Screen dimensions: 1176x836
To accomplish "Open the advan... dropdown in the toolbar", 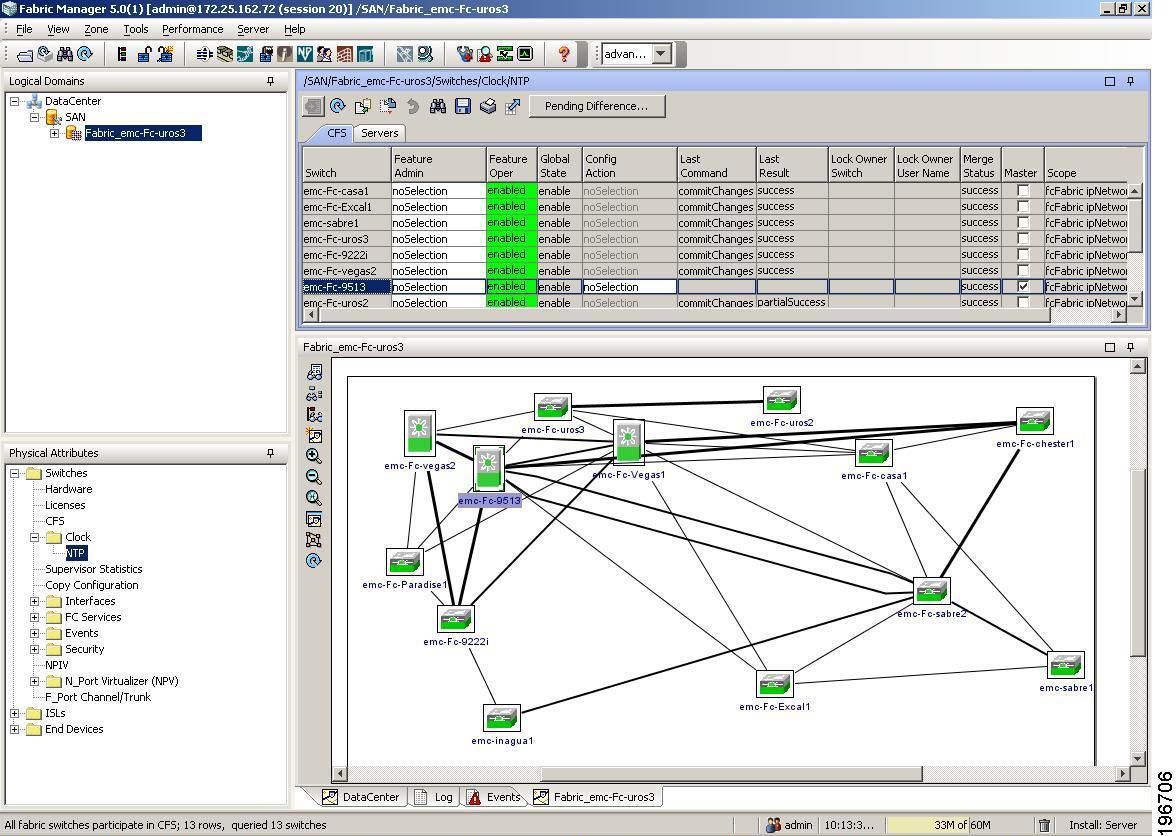I will pos(661,54).
